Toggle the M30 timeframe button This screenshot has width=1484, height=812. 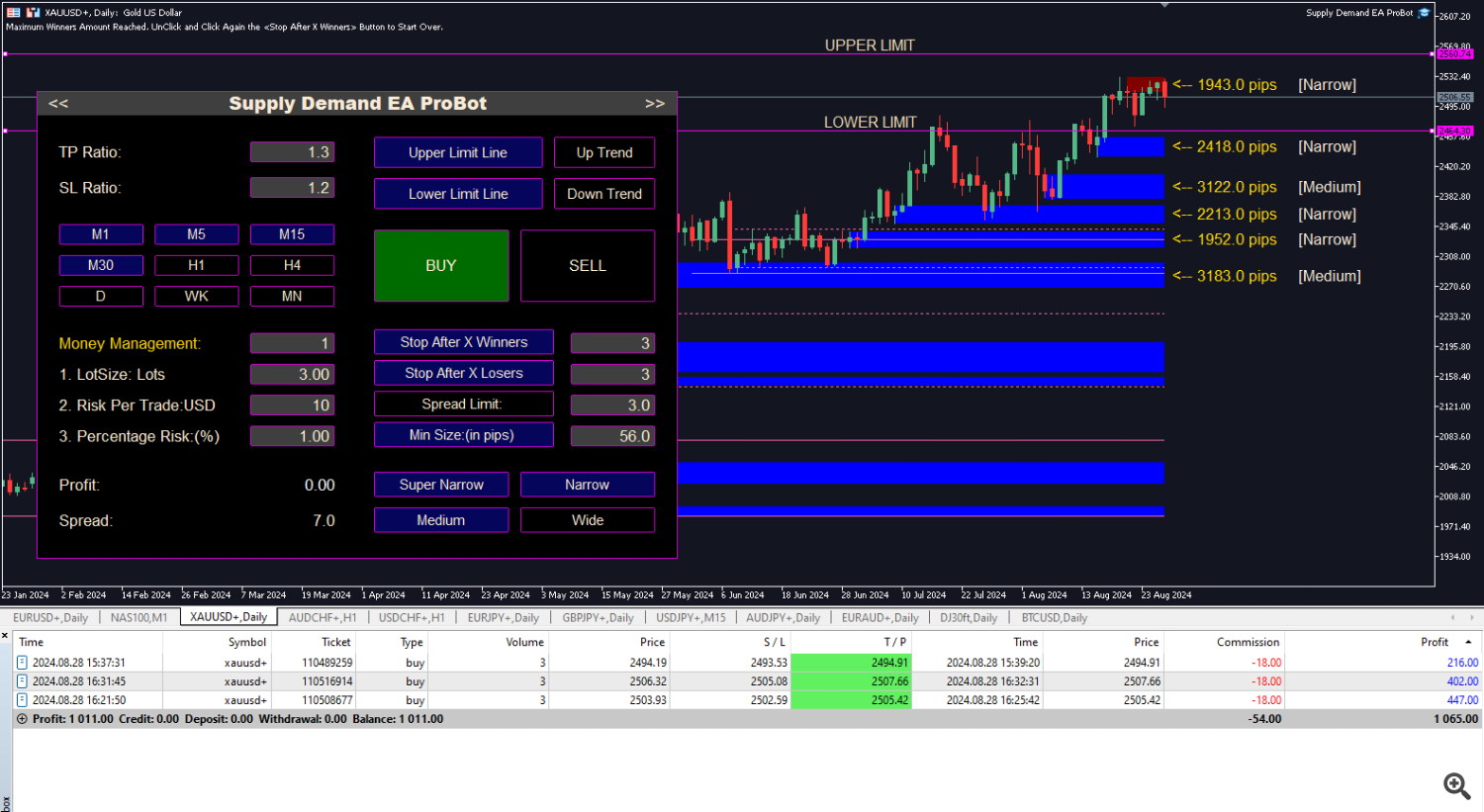point(101,265)
